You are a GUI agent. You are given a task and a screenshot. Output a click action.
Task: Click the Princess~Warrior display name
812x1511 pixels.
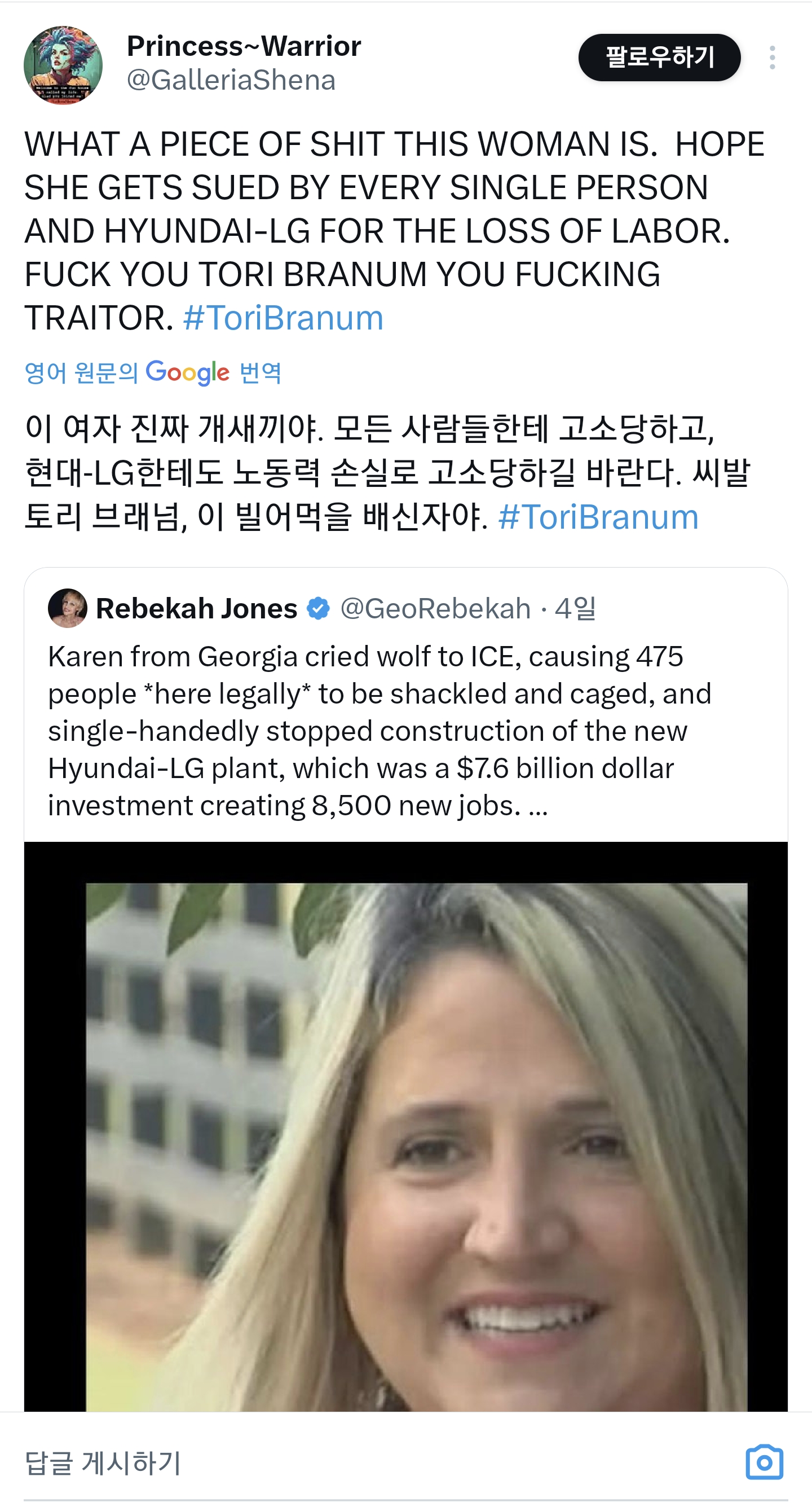[x=244, y=46]
